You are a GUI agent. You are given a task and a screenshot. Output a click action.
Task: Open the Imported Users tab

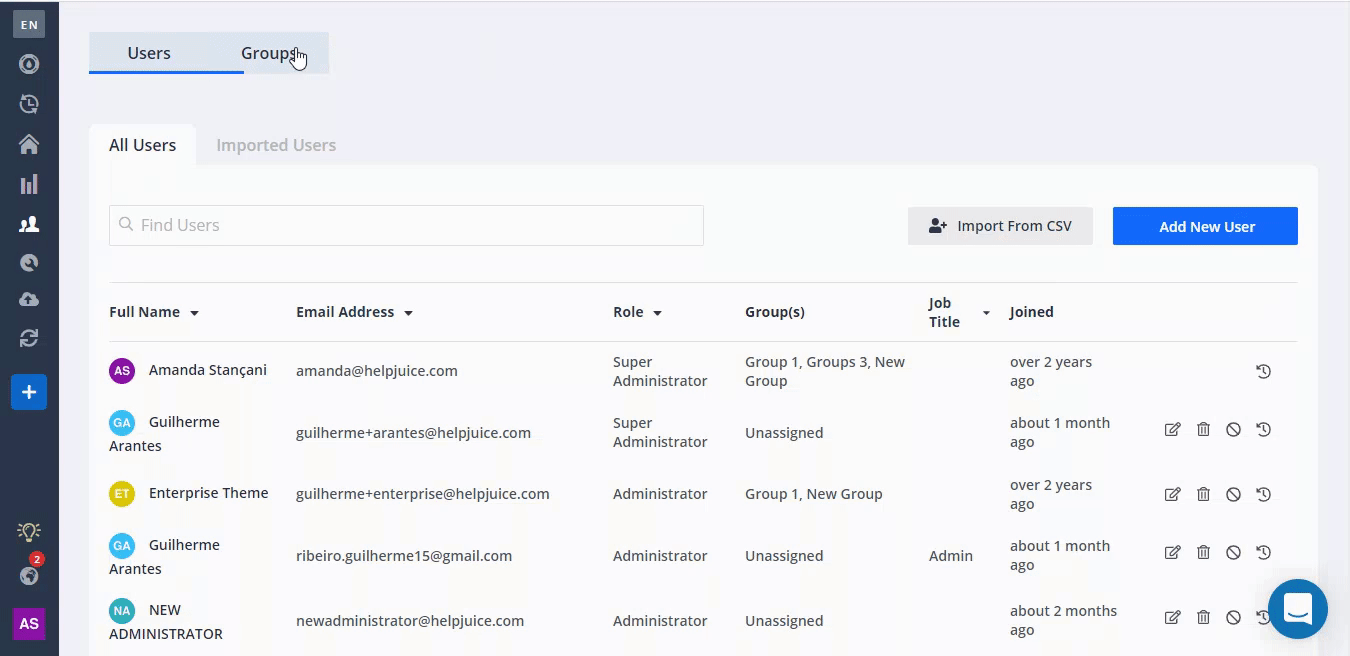[276, 145]
